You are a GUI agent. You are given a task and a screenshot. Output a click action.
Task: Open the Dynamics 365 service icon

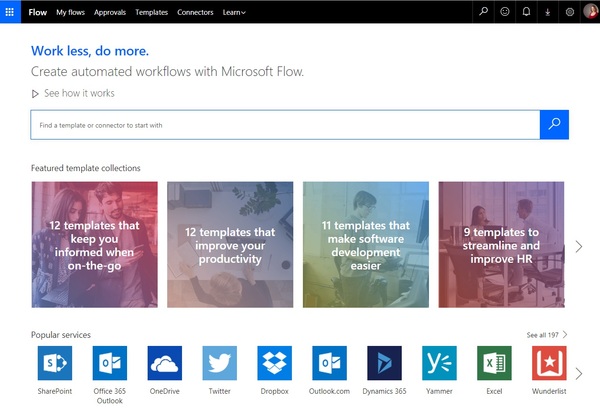385,363
